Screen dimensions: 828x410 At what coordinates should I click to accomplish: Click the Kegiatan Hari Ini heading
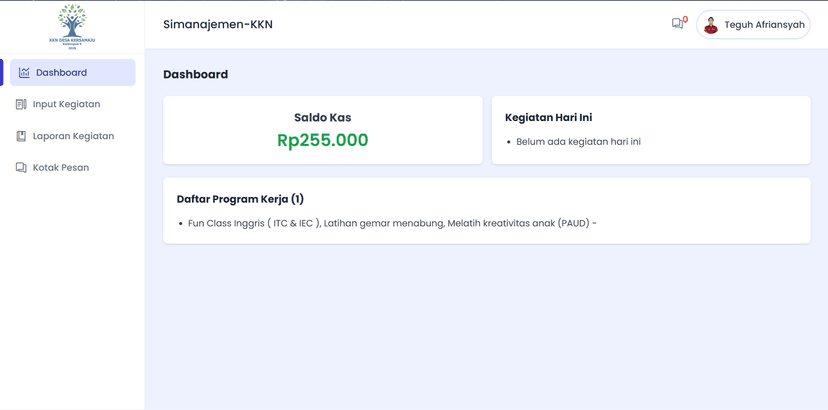pyautogui.click(x=548, y=118)
